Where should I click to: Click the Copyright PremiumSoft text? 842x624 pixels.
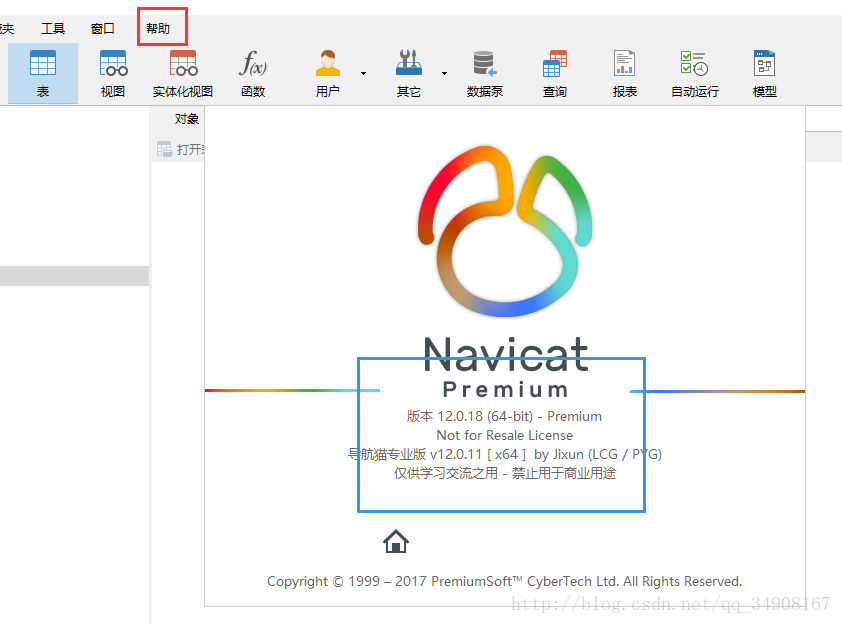click(504, 581)
